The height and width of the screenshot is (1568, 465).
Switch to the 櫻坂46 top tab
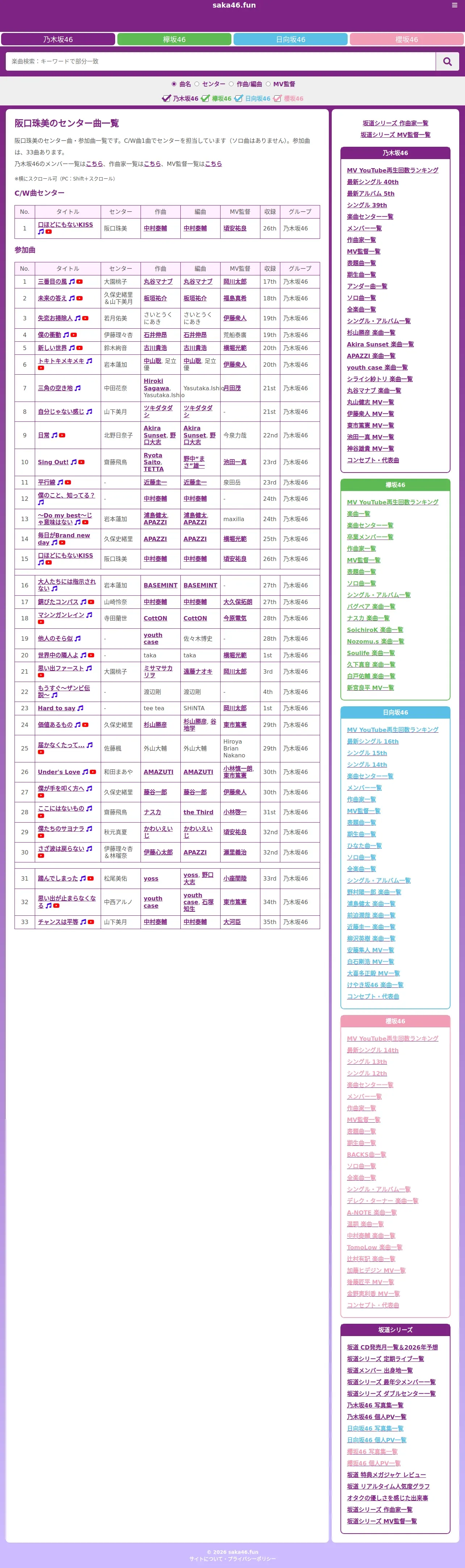click(x=407, y=39)
